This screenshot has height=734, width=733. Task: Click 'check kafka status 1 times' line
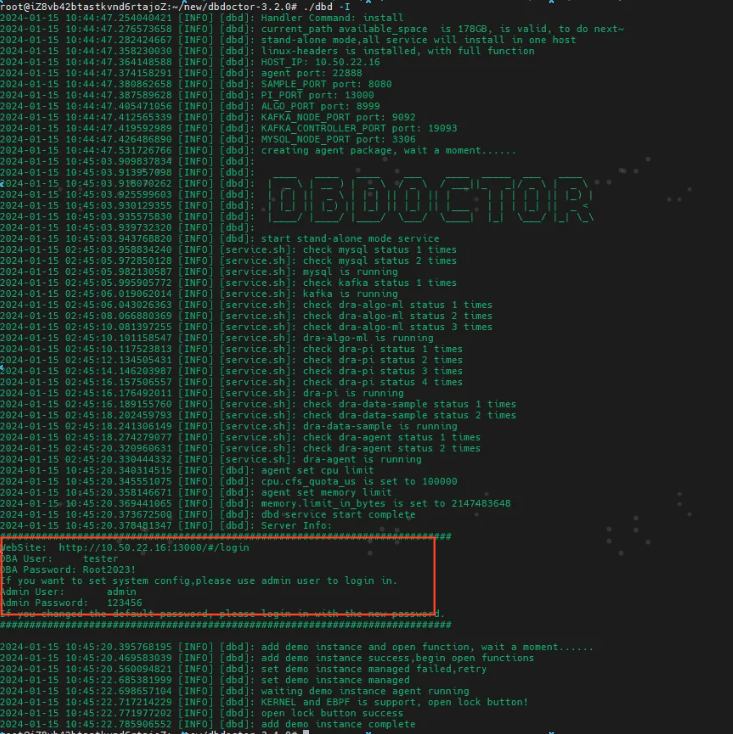point(380,283)
